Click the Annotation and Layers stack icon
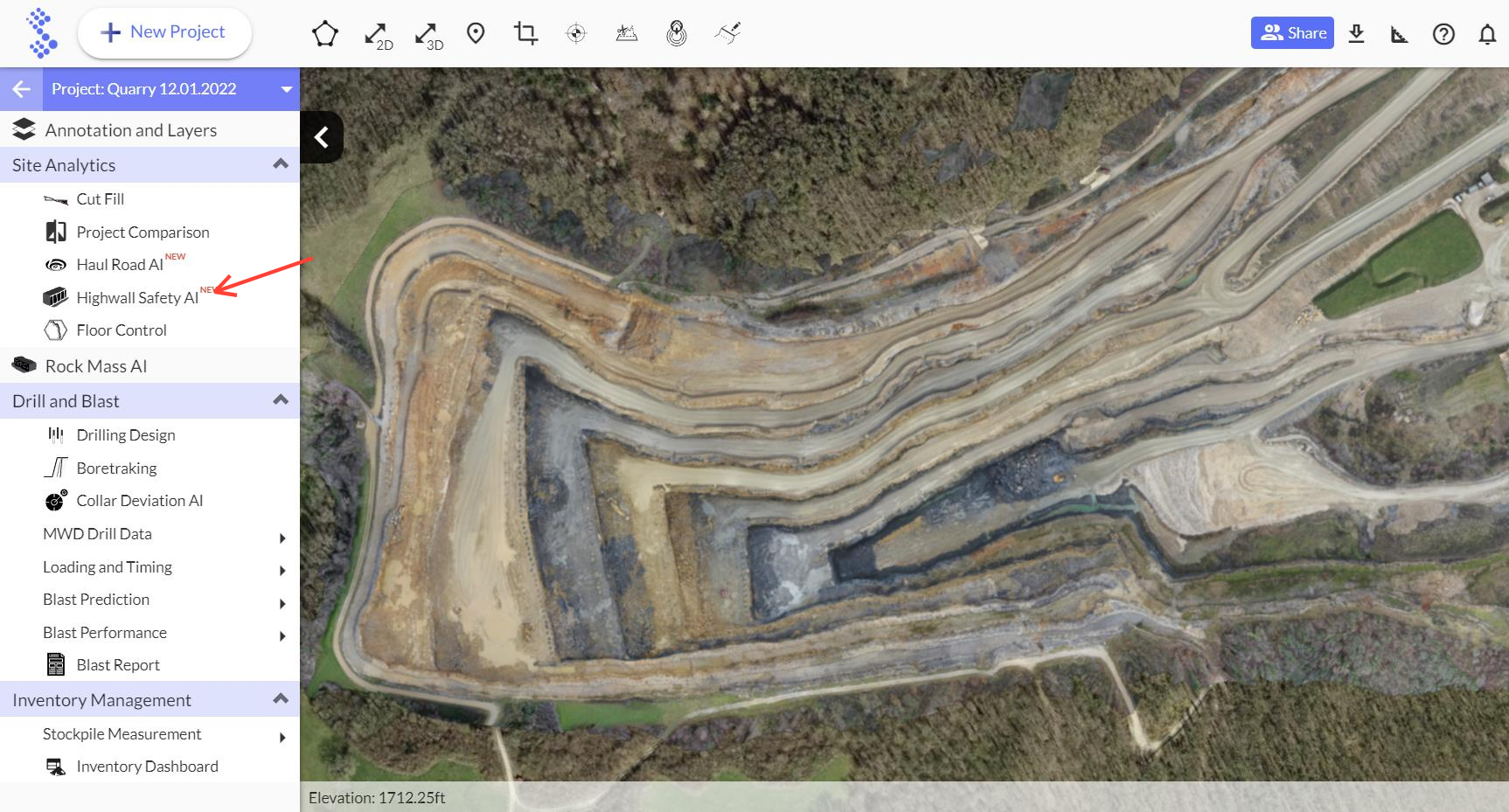 24,129
